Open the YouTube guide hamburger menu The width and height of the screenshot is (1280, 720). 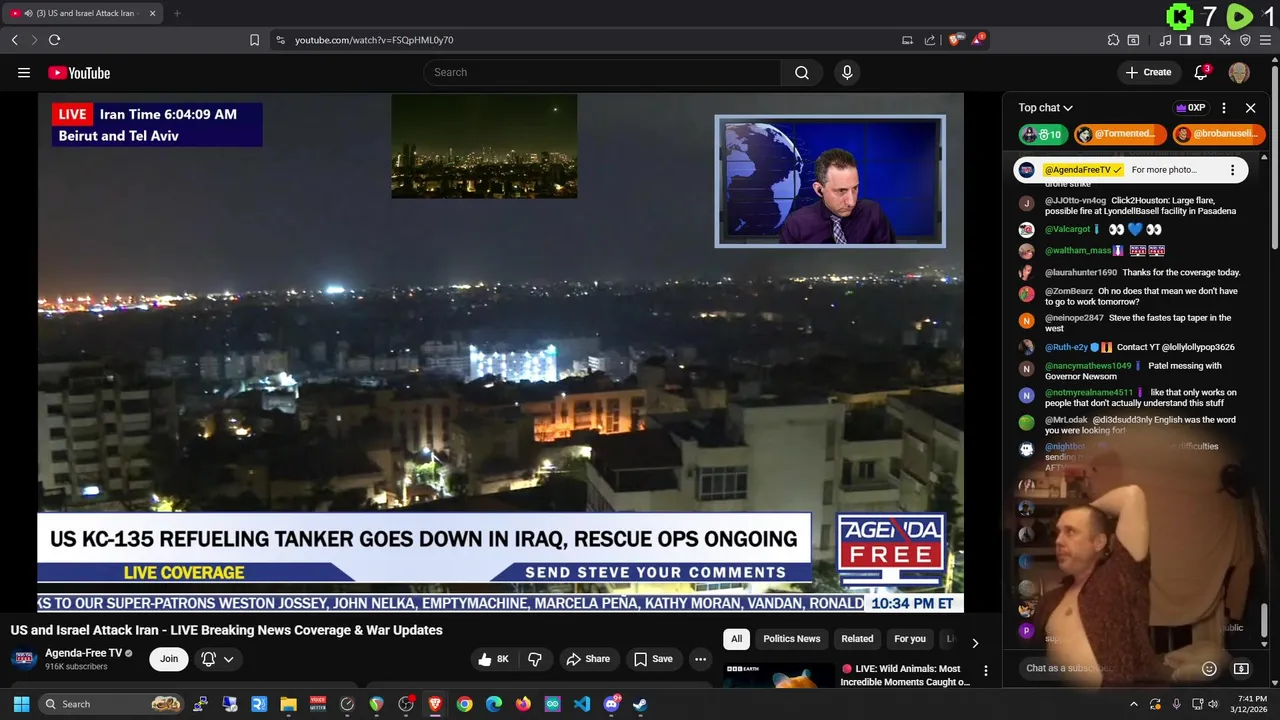click(x=24, y=72)
